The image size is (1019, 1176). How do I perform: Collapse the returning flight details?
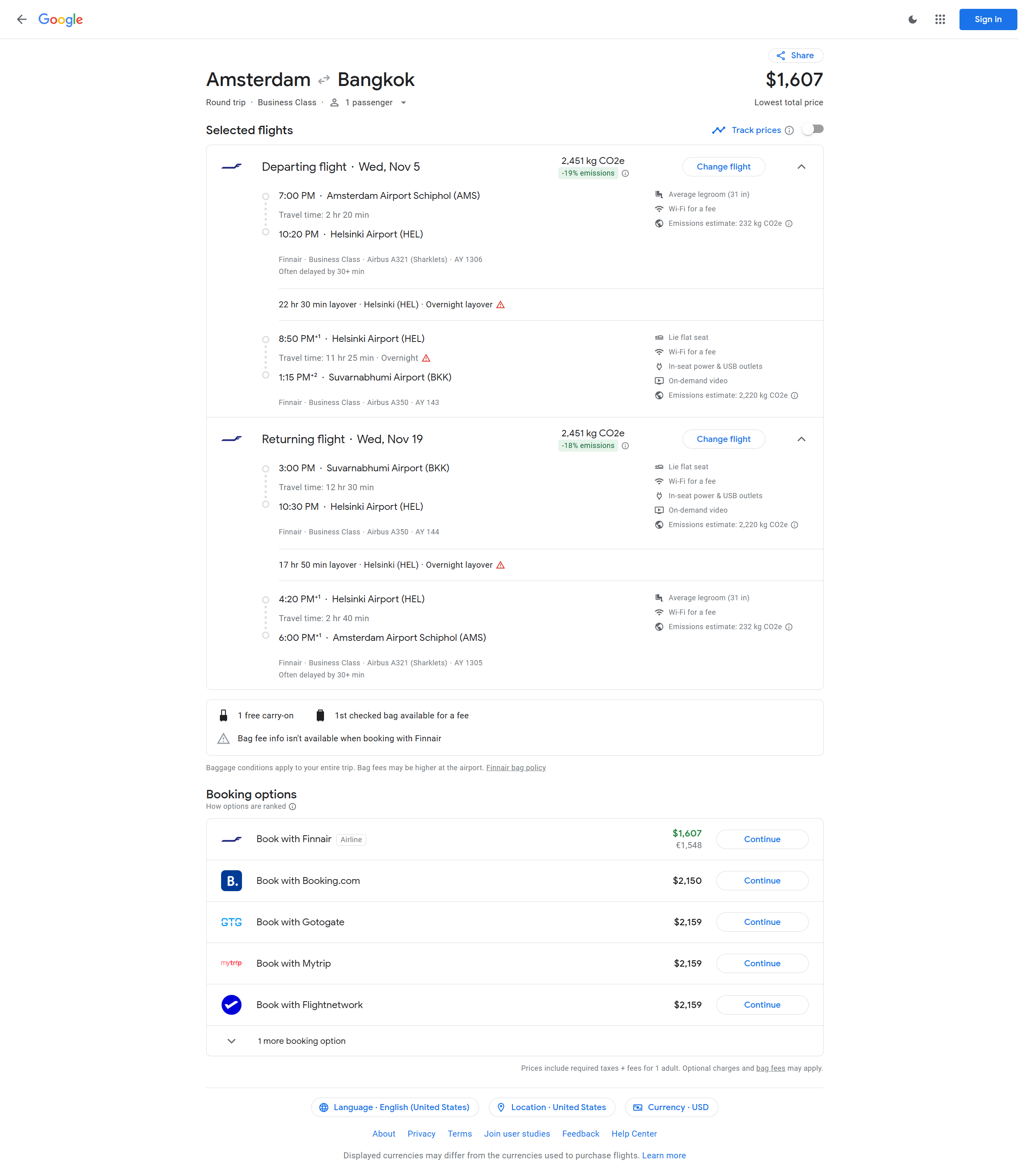801,439
